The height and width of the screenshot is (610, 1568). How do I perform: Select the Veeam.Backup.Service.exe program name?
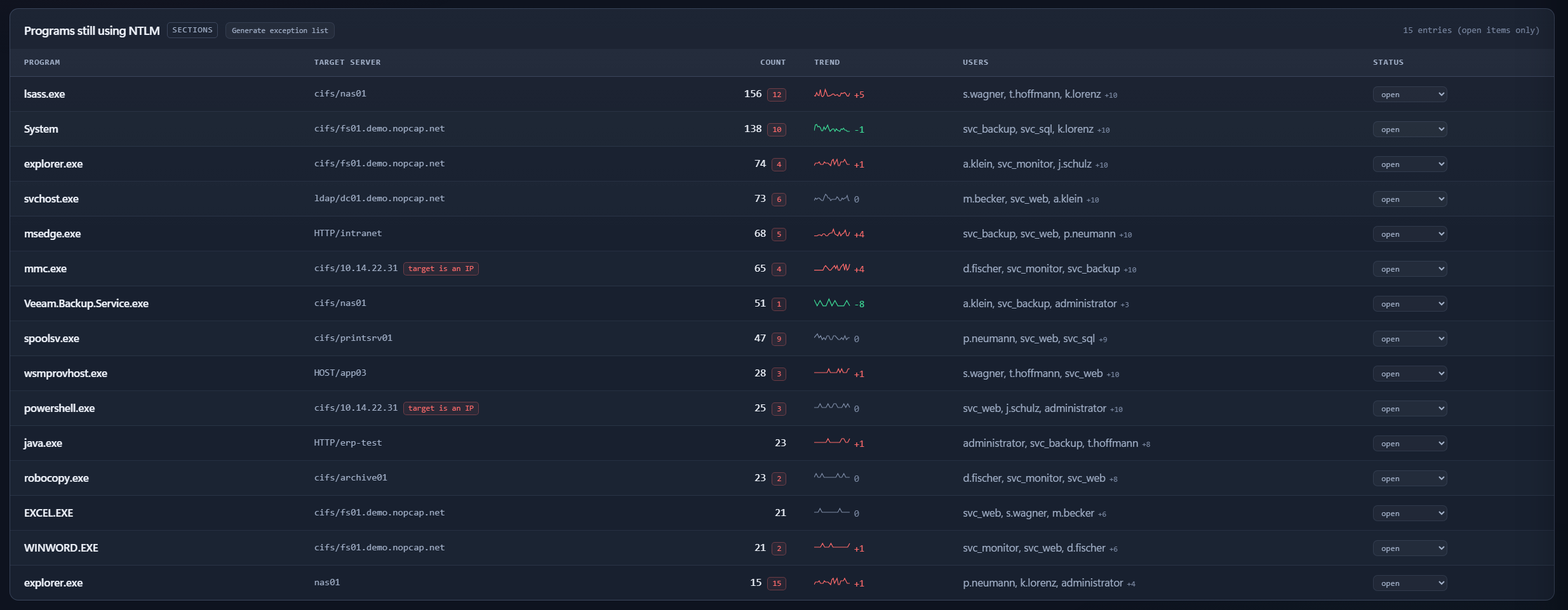(86, 303)
